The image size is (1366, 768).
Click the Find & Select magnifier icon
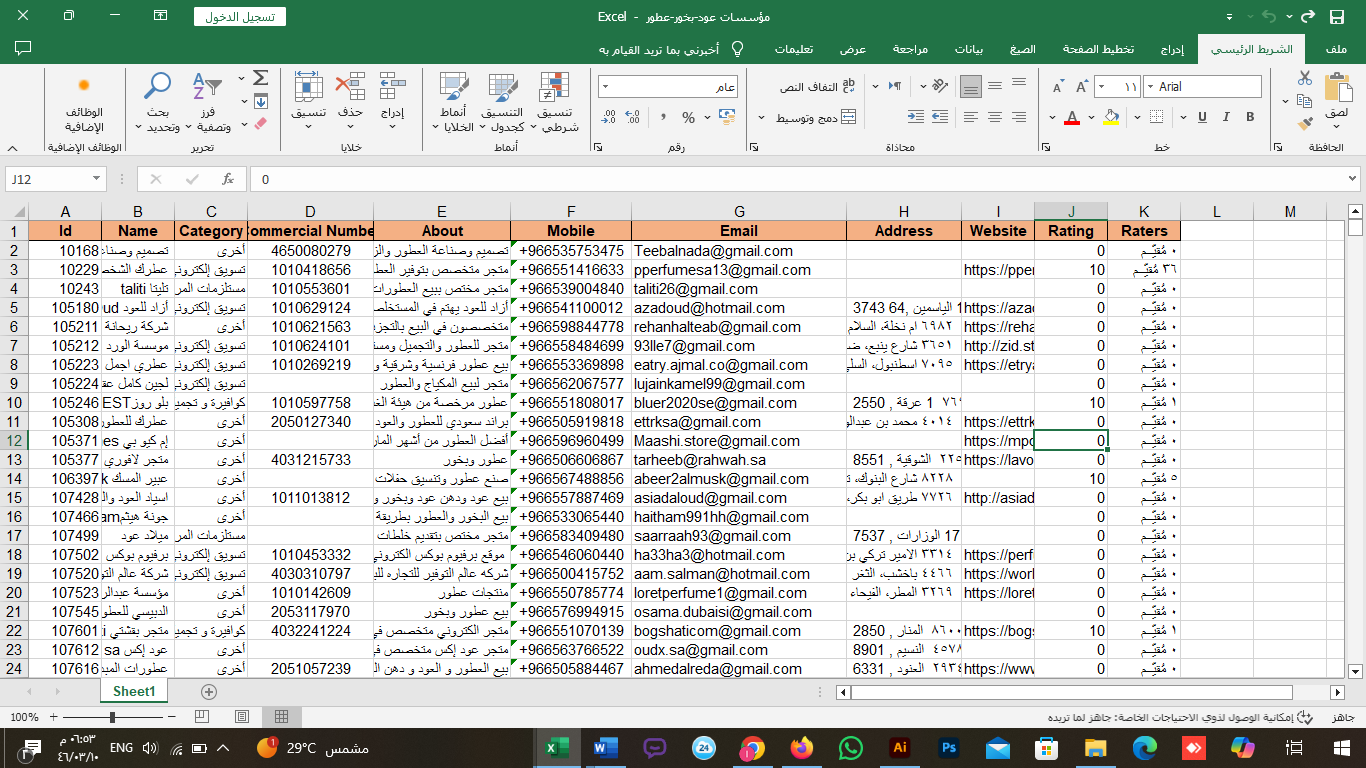157,87
